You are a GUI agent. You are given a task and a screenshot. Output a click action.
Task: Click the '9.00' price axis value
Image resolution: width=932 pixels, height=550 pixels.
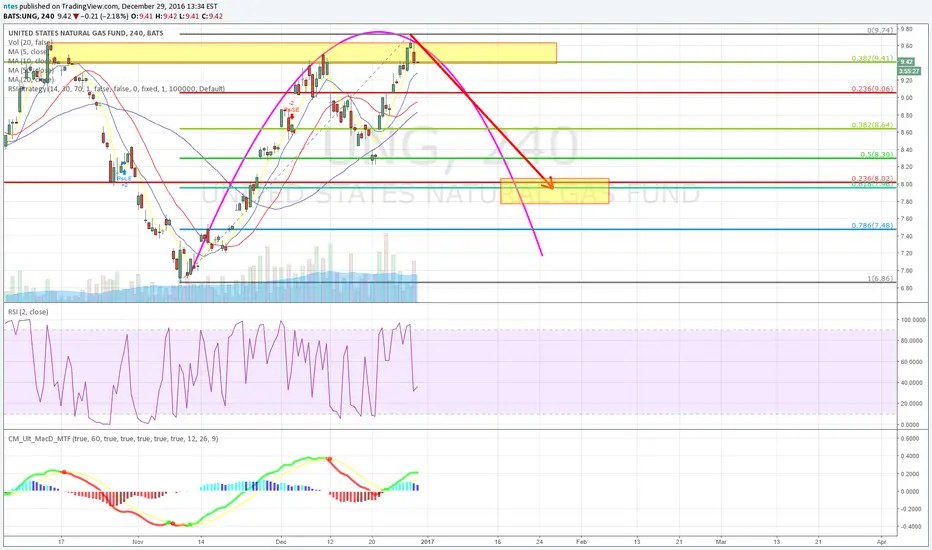[906, 98]
